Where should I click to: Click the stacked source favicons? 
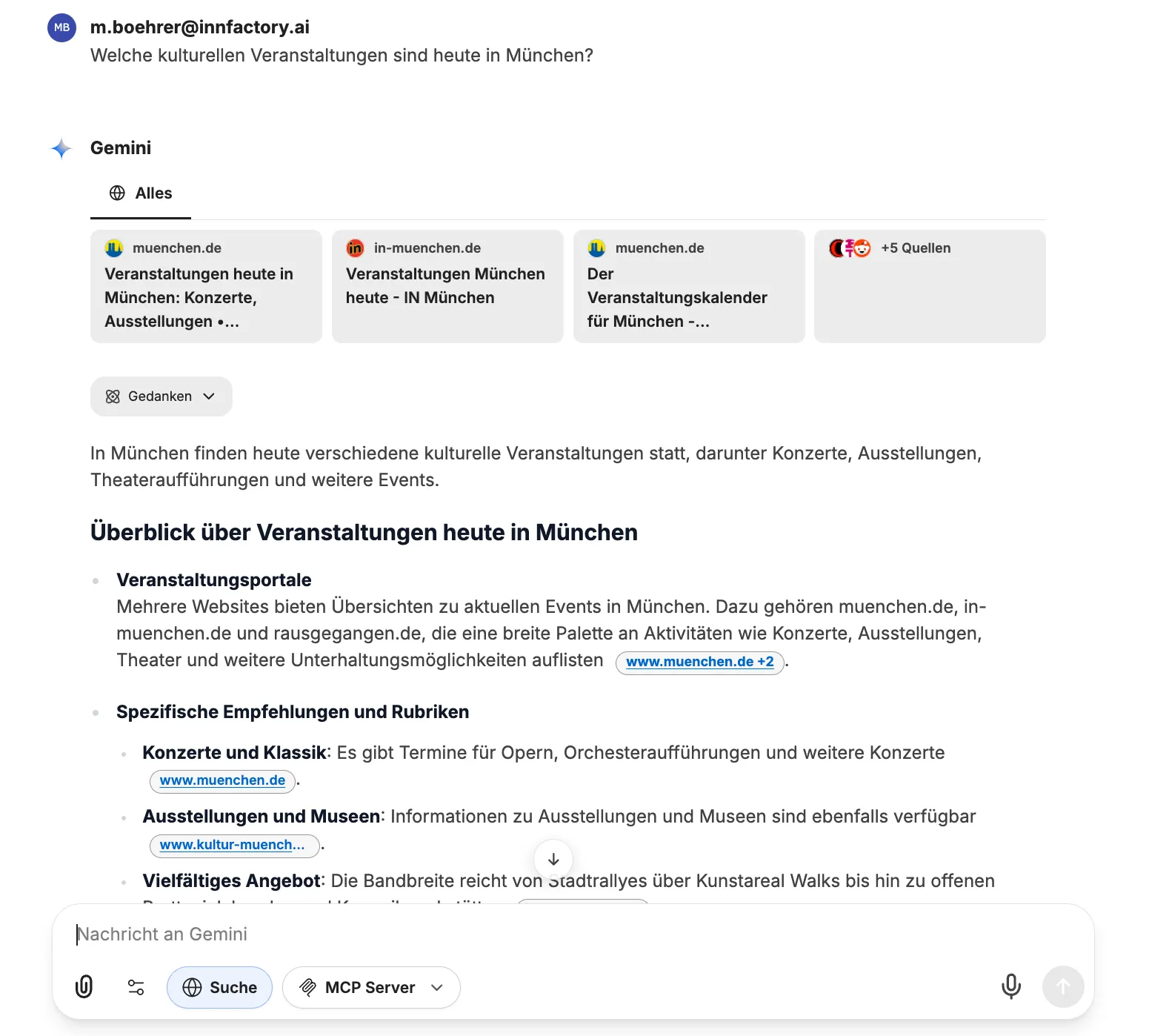click(x=850, y=248)
